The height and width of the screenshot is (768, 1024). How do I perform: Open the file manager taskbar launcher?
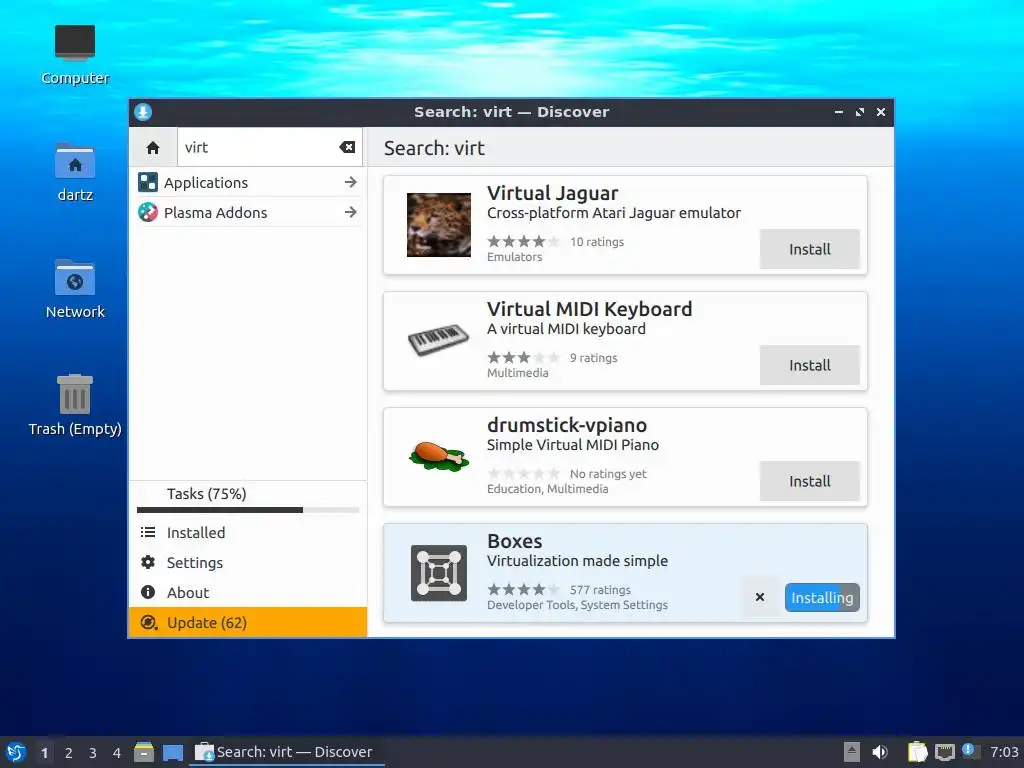point(144,752)
